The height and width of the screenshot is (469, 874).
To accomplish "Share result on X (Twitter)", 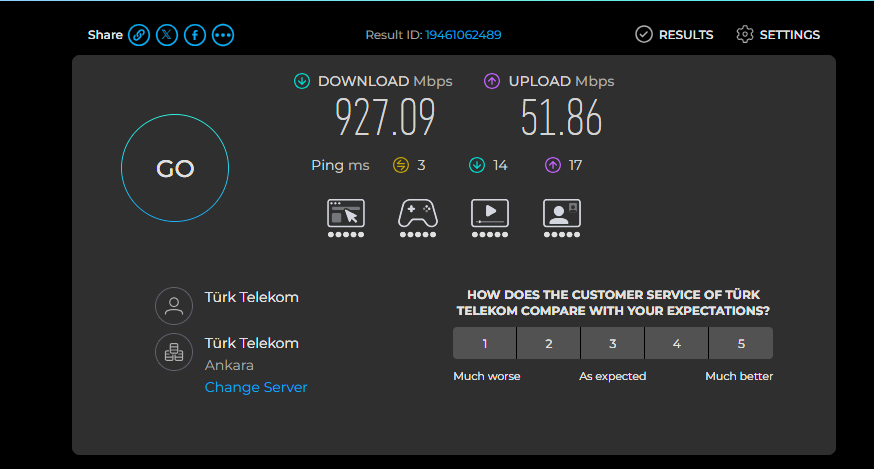I will point(167,35).
